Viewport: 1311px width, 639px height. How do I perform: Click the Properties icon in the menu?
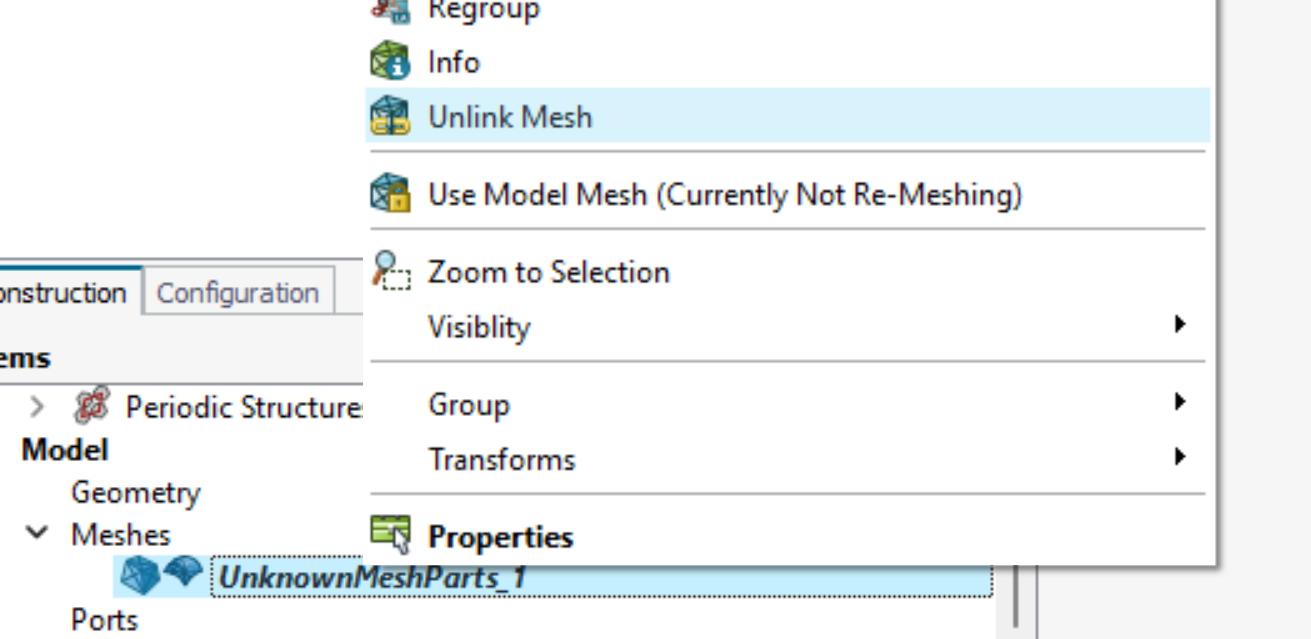coord(390,535)
